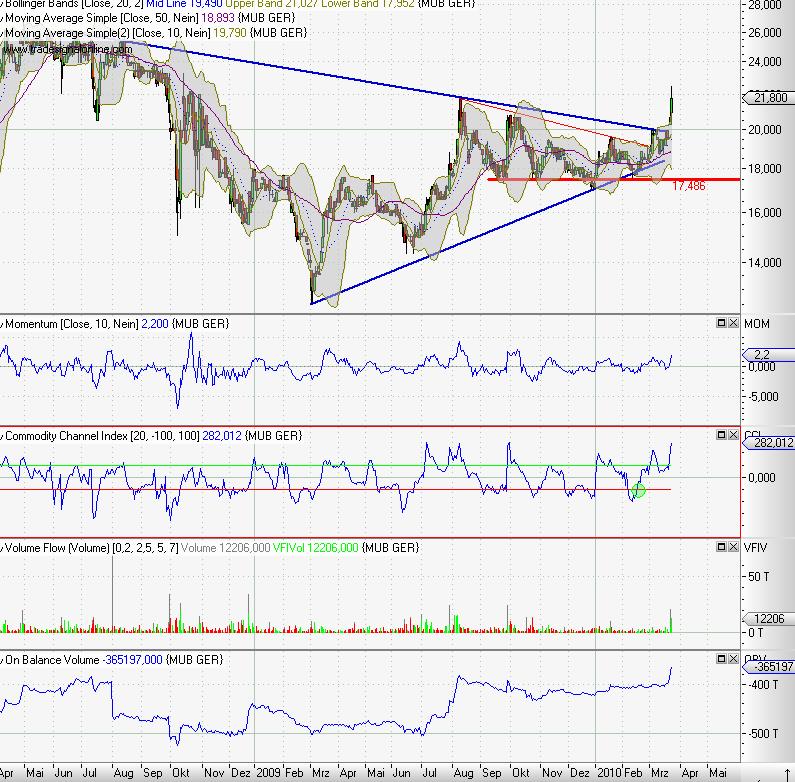795x782 pixels.
Task: Maximize the On Balance Volume pane
Action: pos(722,660)
